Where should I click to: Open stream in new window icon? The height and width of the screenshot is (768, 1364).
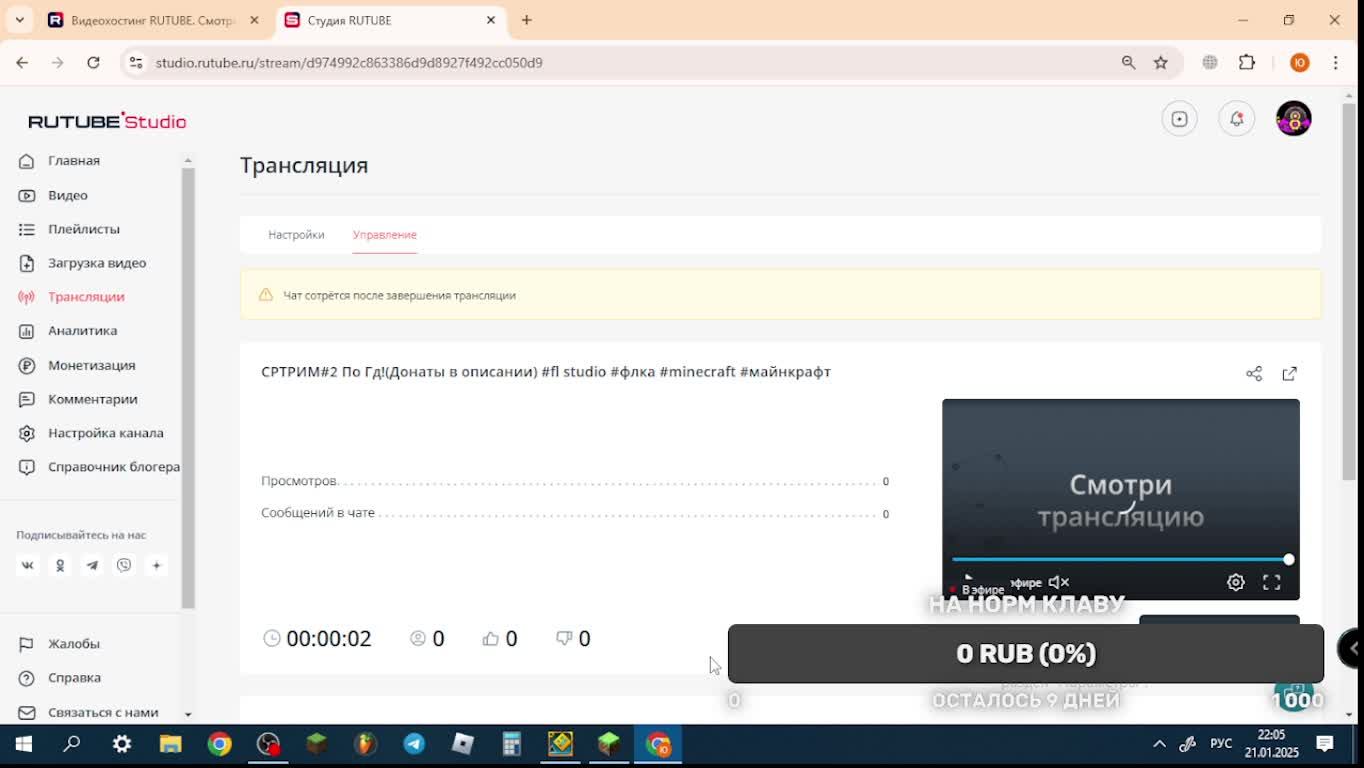pyautogui.click(x=1290, y=373)
